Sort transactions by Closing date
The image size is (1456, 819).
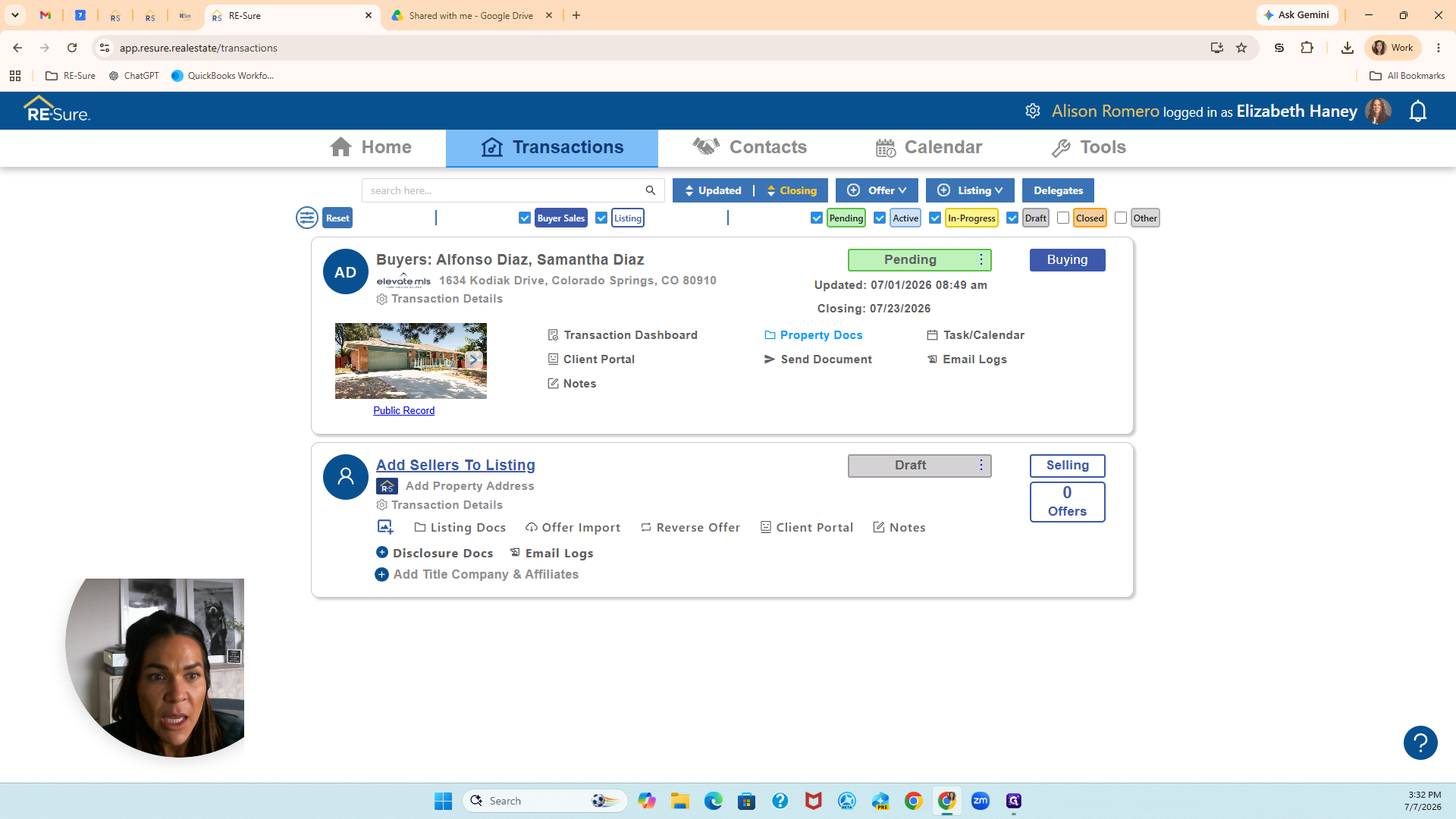[x=792, y=190]
